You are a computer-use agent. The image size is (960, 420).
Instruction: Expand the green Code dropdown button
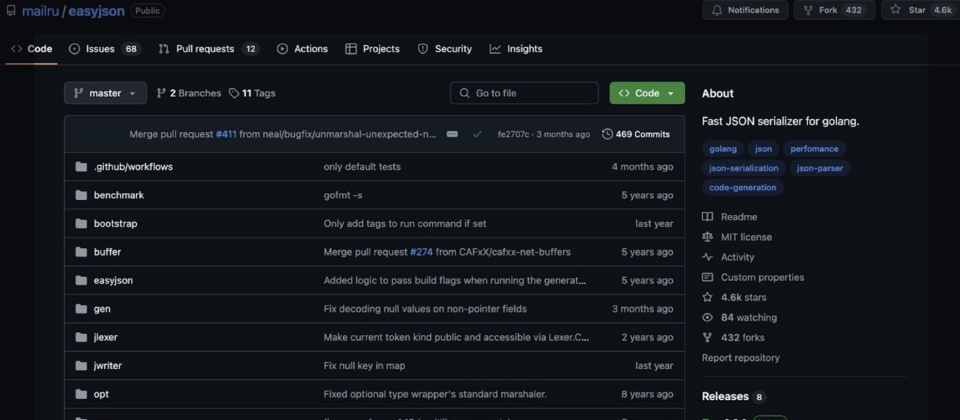647,93
